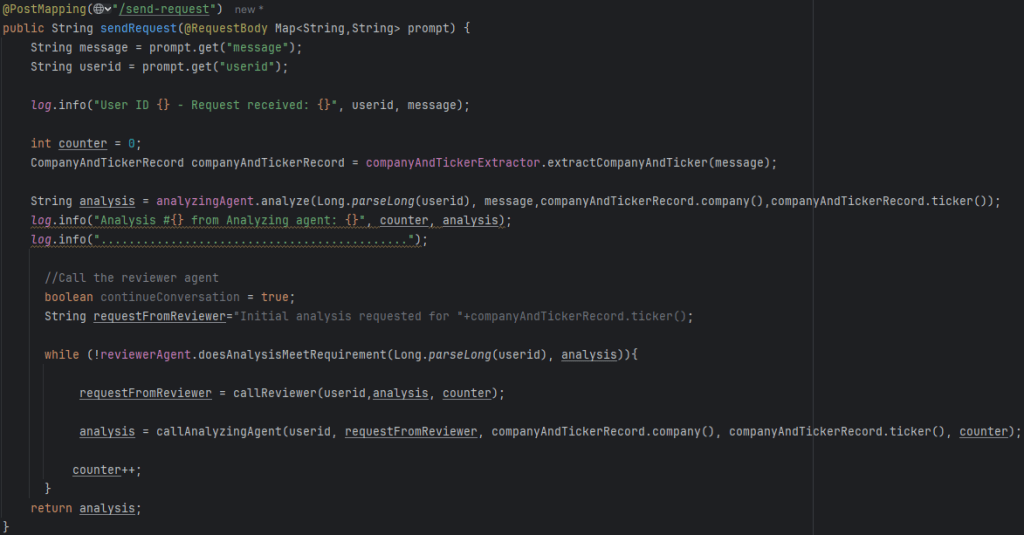Viewport: 1024px width, 535px height.
Task: Click the sendRequest method name
Action: [141, 28]
